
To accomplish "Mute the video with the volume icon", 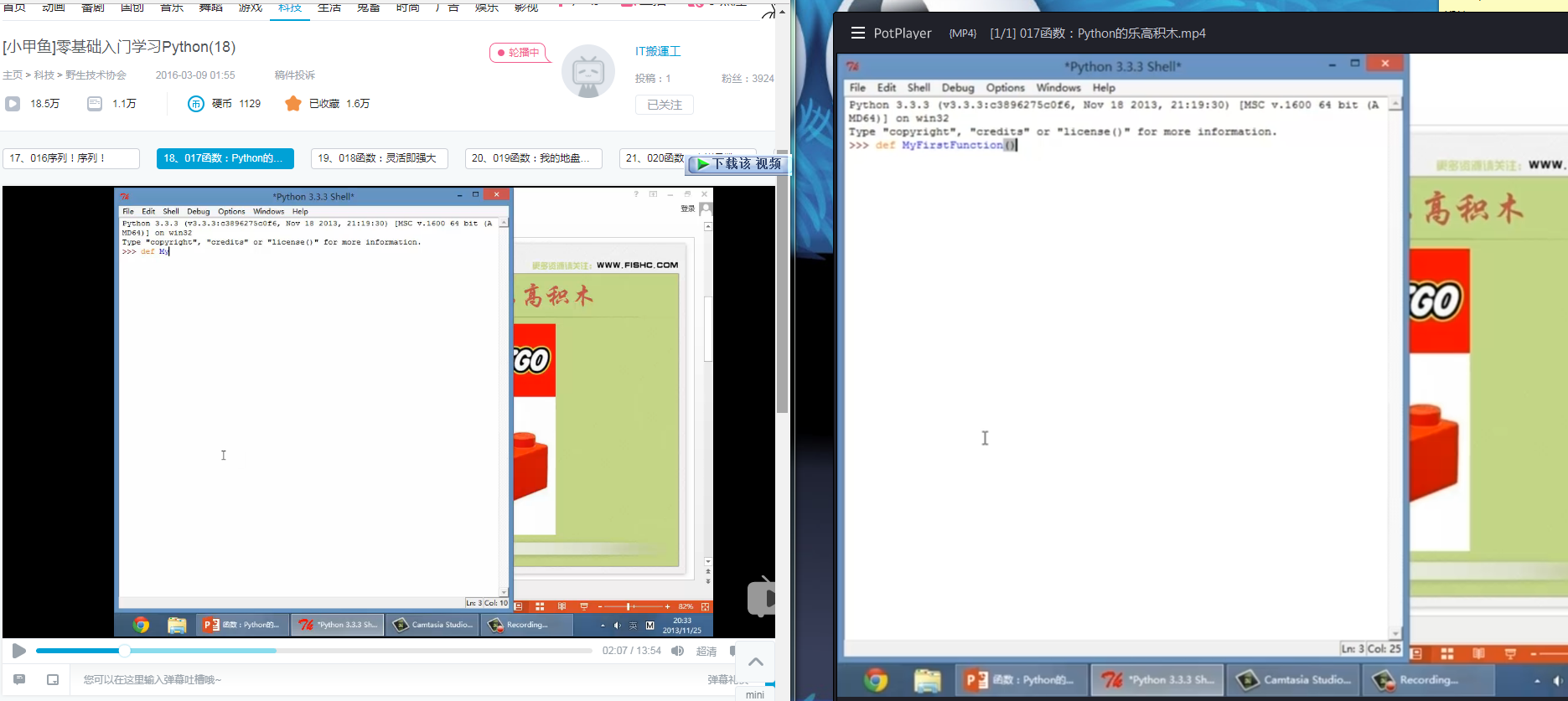I will pyautogui.click(x=677, y=651).
